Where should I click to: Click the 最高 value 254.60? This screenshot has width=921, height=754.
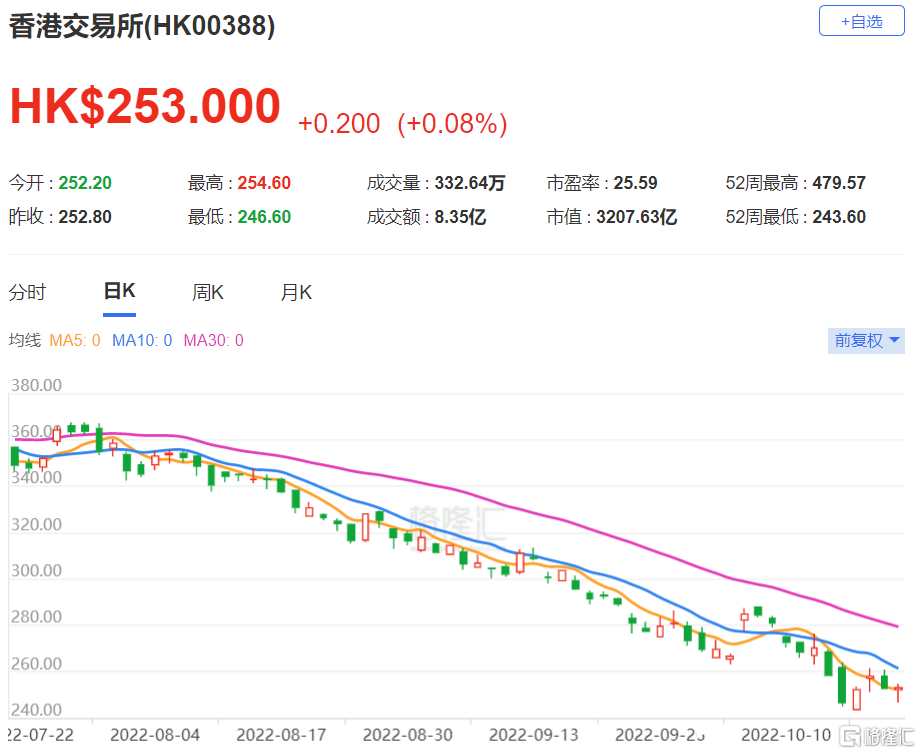[x=264, y=183]
